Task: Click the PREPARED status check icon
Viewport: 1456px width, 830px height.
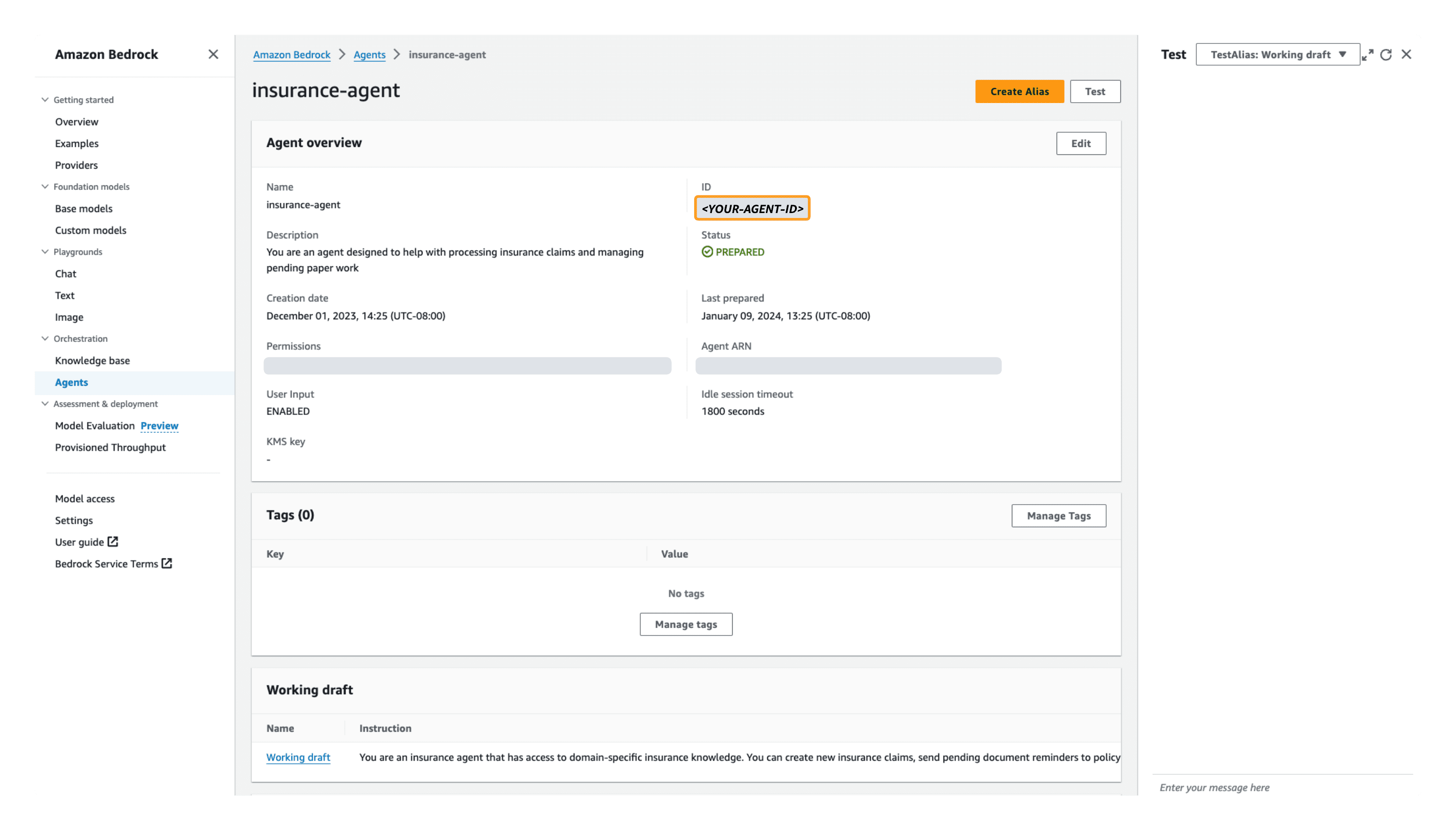Action: pyautogui.click(x=707, y=252)
